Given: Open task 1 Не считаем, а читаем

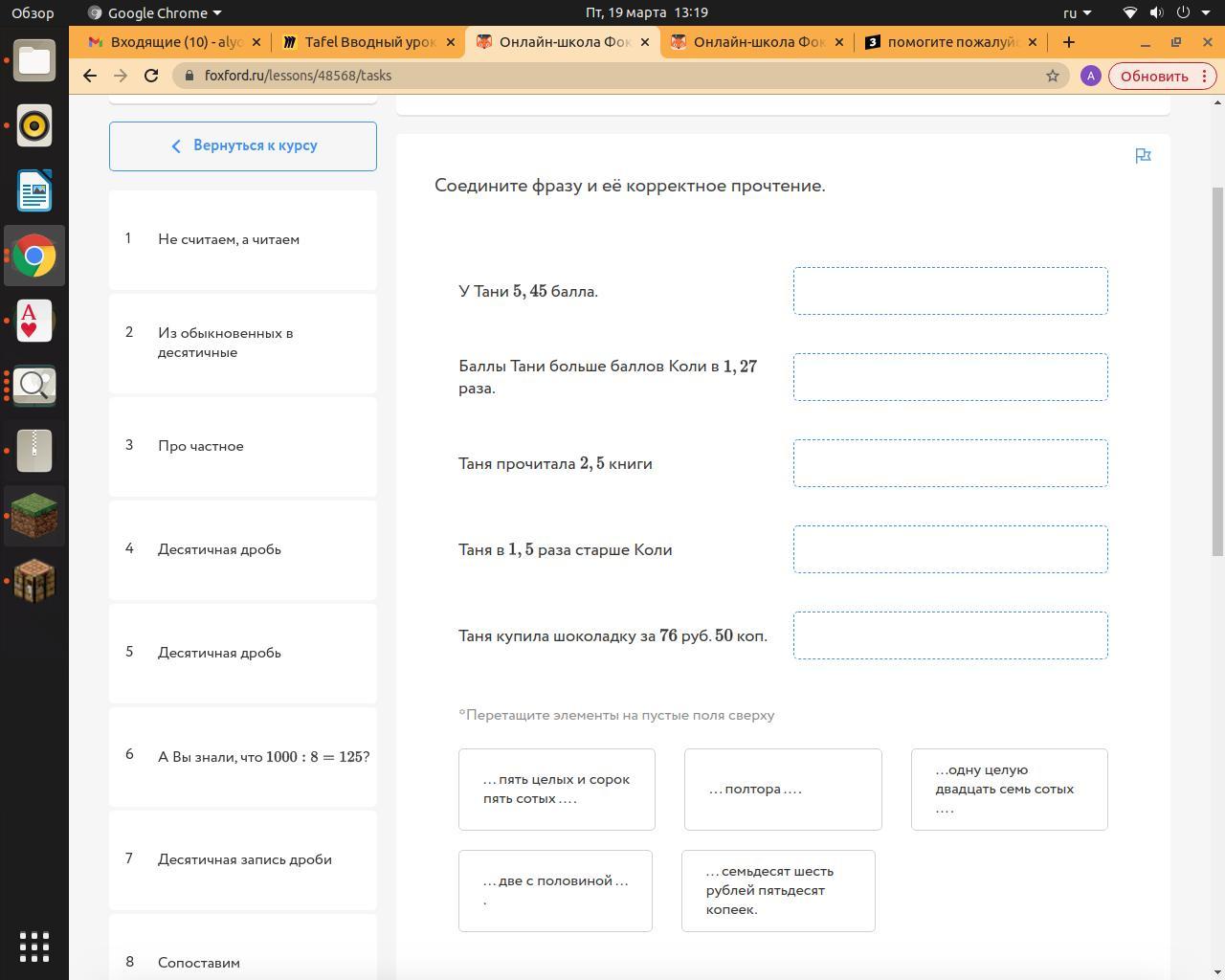Looking at the screenshot, I should pyautogui.click(x=243, y=239).
